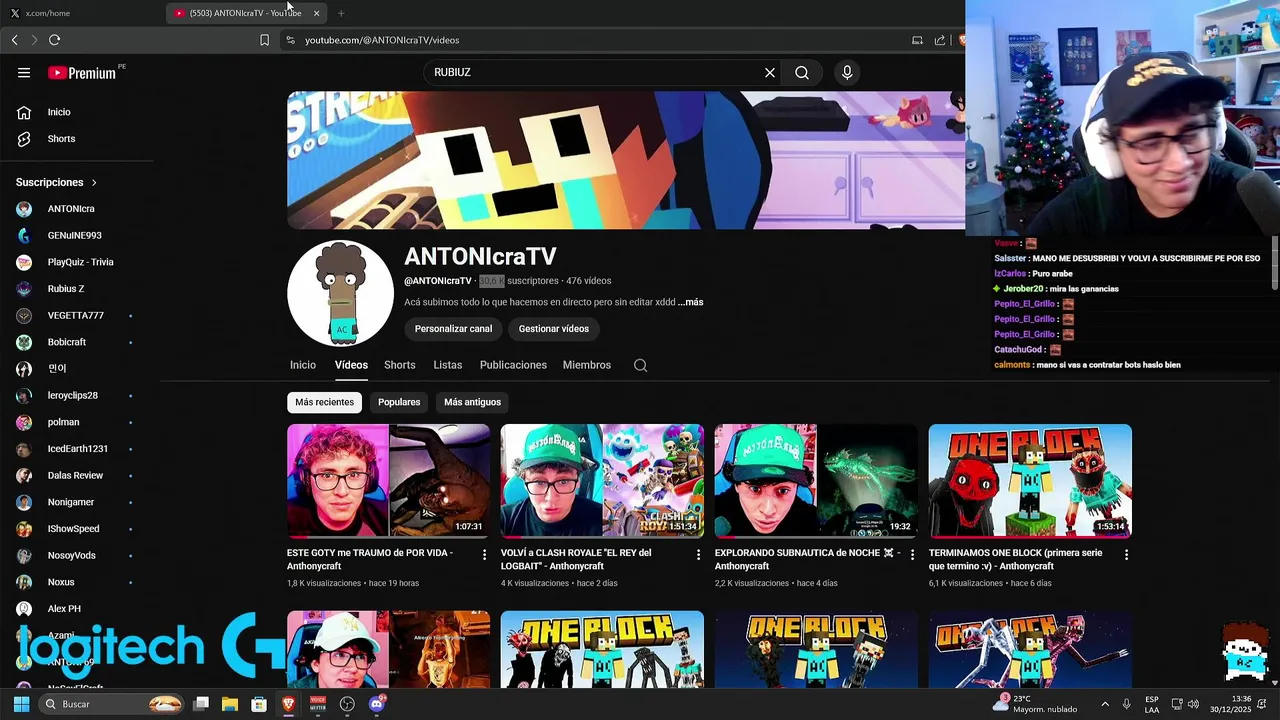The height and width of the screenshot is (720, 1280).
Task: Open the Windows Start menu
Action: pos(21,704)
